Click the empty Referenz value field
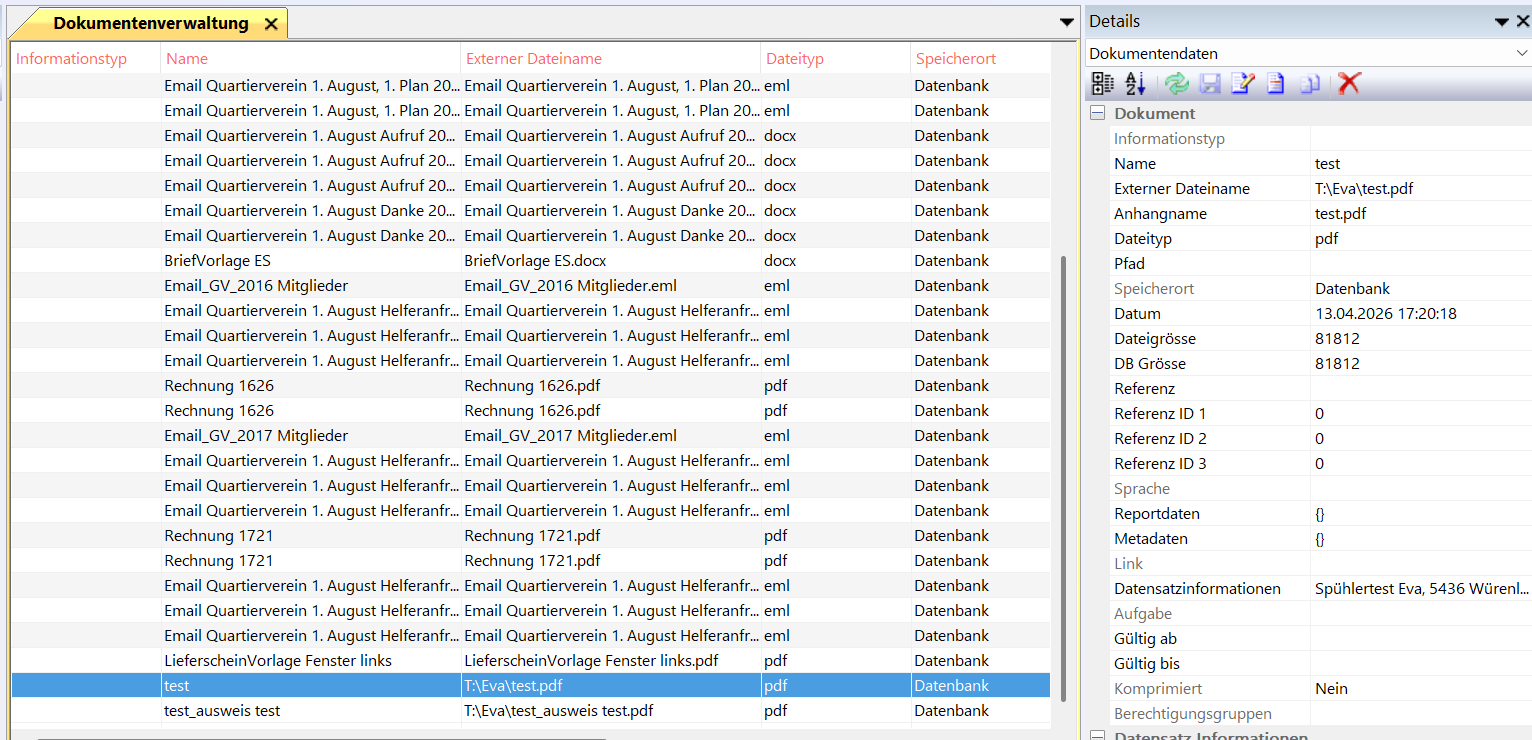Screen dimensions: 1532x740 1421,389
